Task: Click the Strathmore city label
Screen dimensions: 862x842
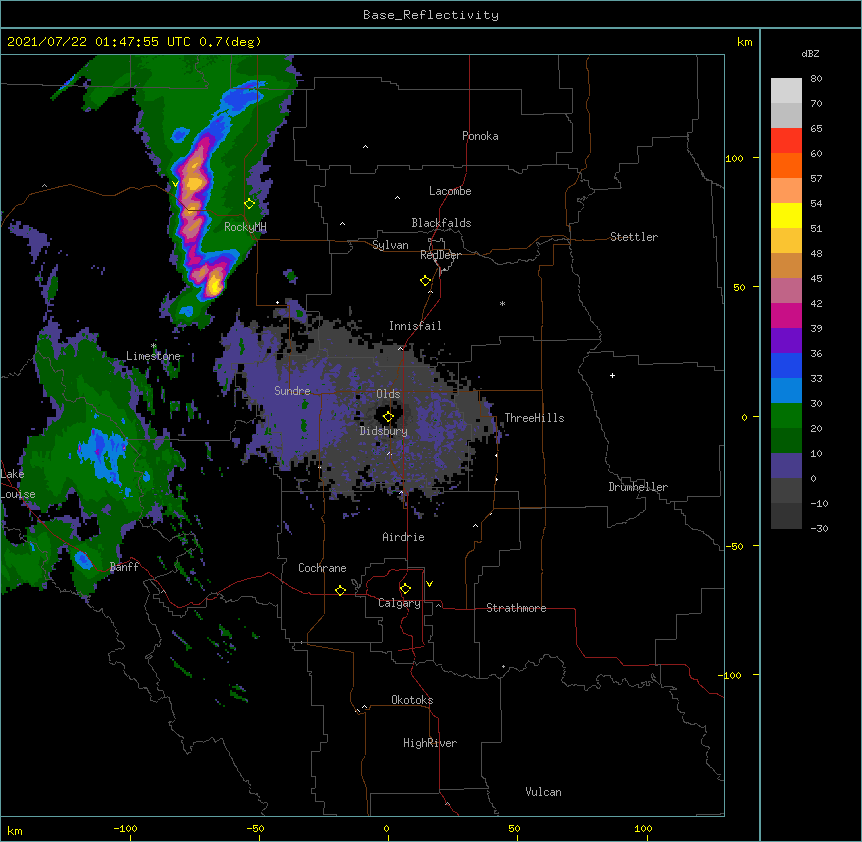Action: coord(516,608)
